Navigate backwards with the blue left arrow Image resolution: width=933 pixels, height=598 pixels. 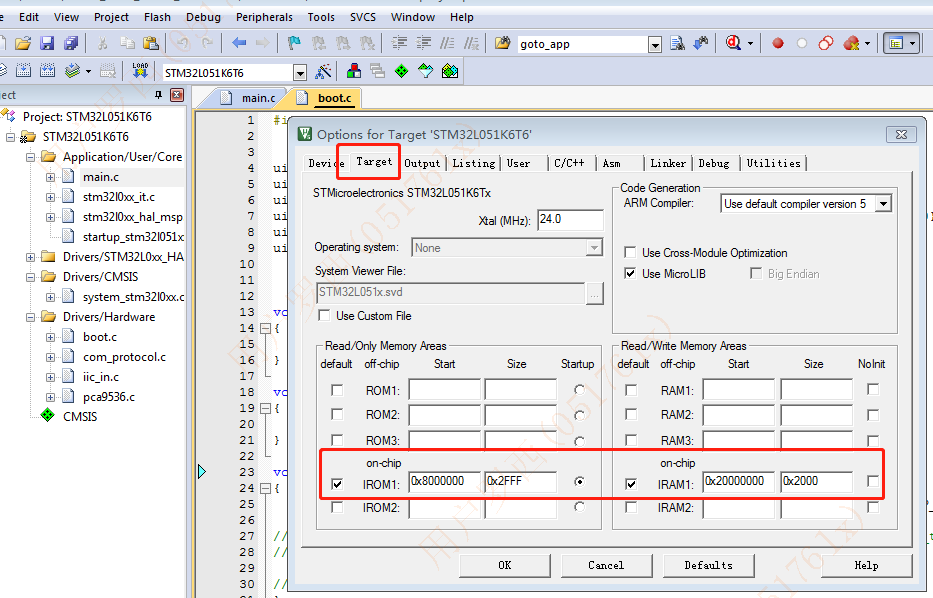tap(239, 43)
